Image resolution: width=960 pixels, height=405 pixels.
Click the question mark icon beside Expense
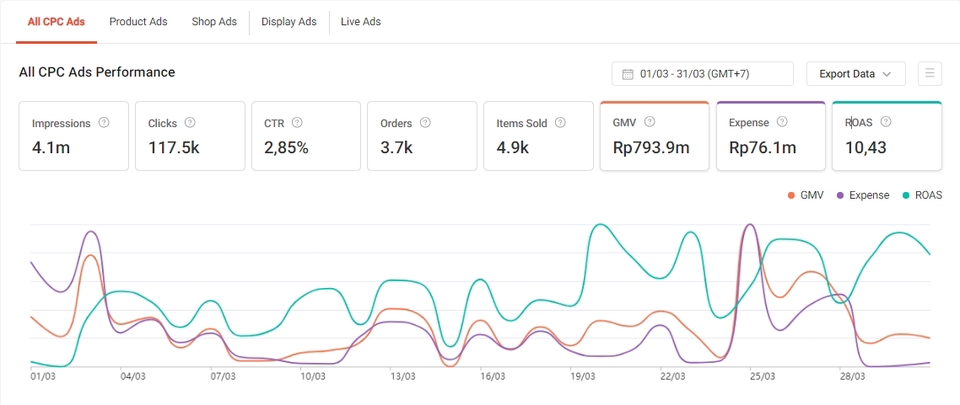coord(782,122)
